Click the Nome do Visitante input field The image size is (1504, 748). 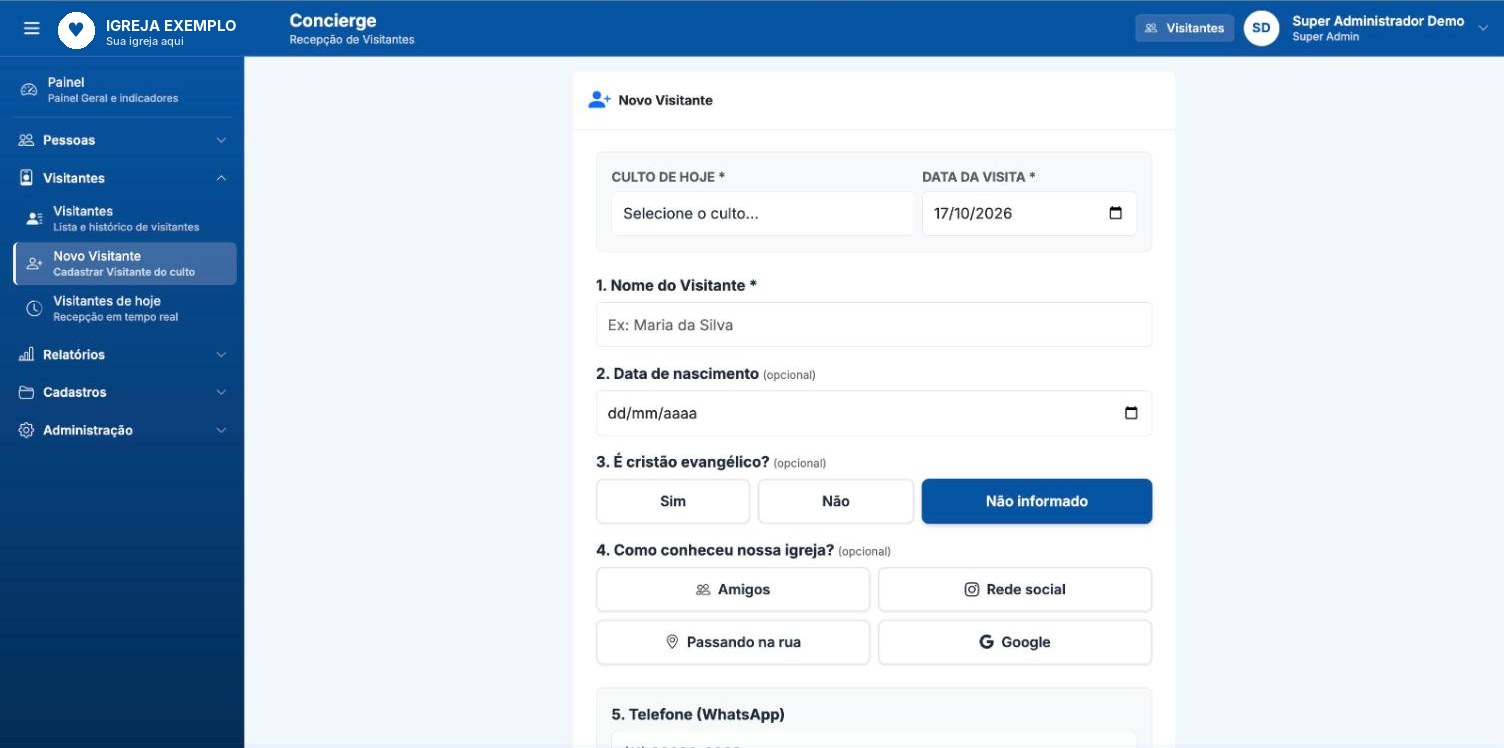(x=874, y=325)
